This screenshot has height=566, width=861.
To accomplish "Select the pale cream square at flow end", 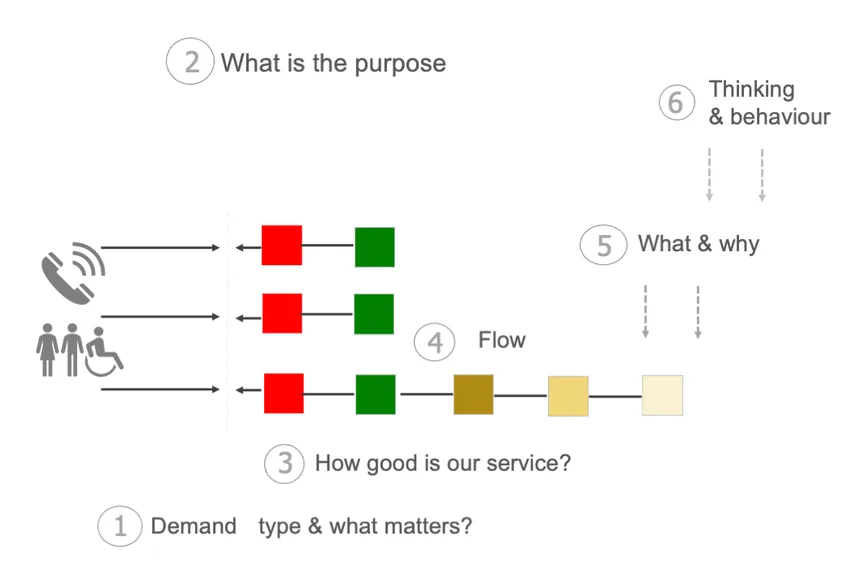I will (662, 395).
